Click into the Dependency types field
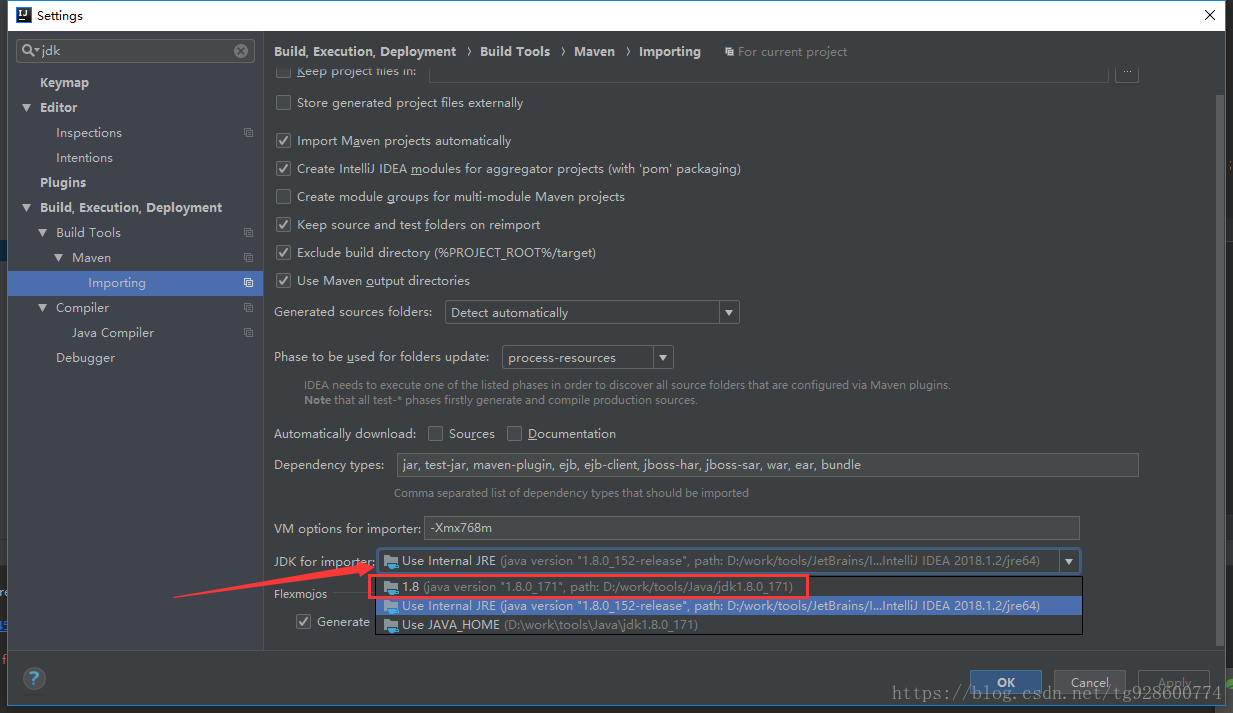This screenshot has height=713, width=1233. point(767,465)
